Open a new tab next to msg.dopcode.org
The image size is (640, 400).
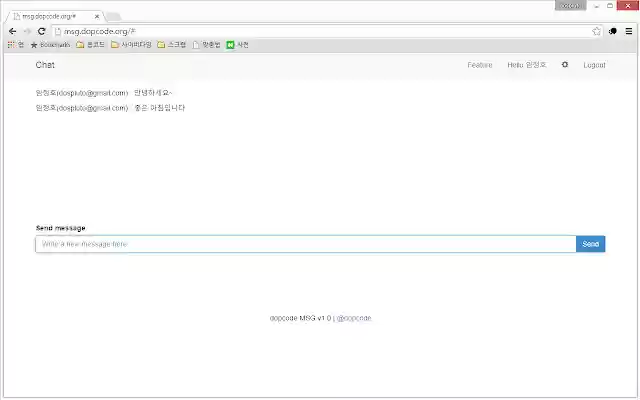pos(113,17)
